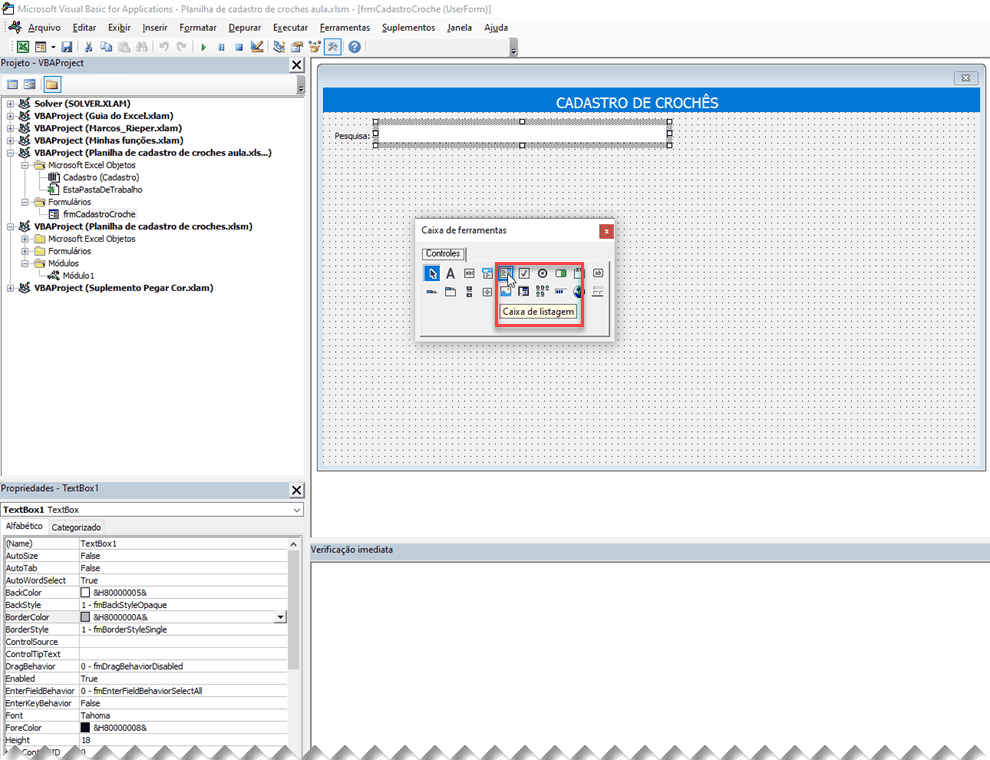Image resolution: width=990 pixels, height=760 pixels.
Task: Click the Save icon in the toolbar
Action: coord(67,46)
